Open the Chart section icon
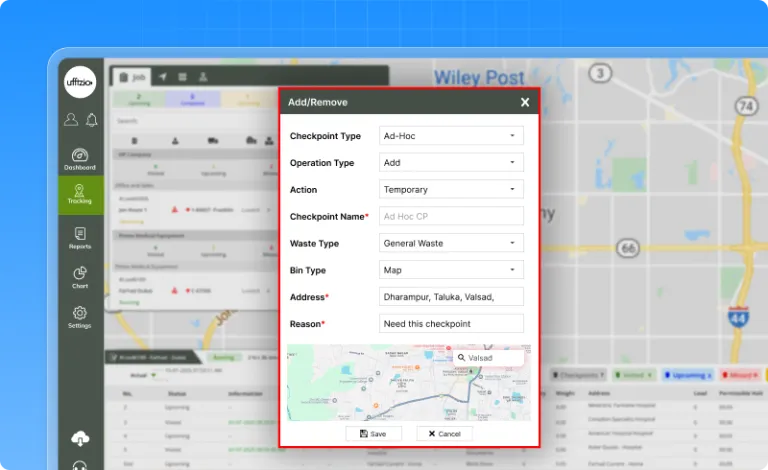The image size is (768, 470). [80, 276]
